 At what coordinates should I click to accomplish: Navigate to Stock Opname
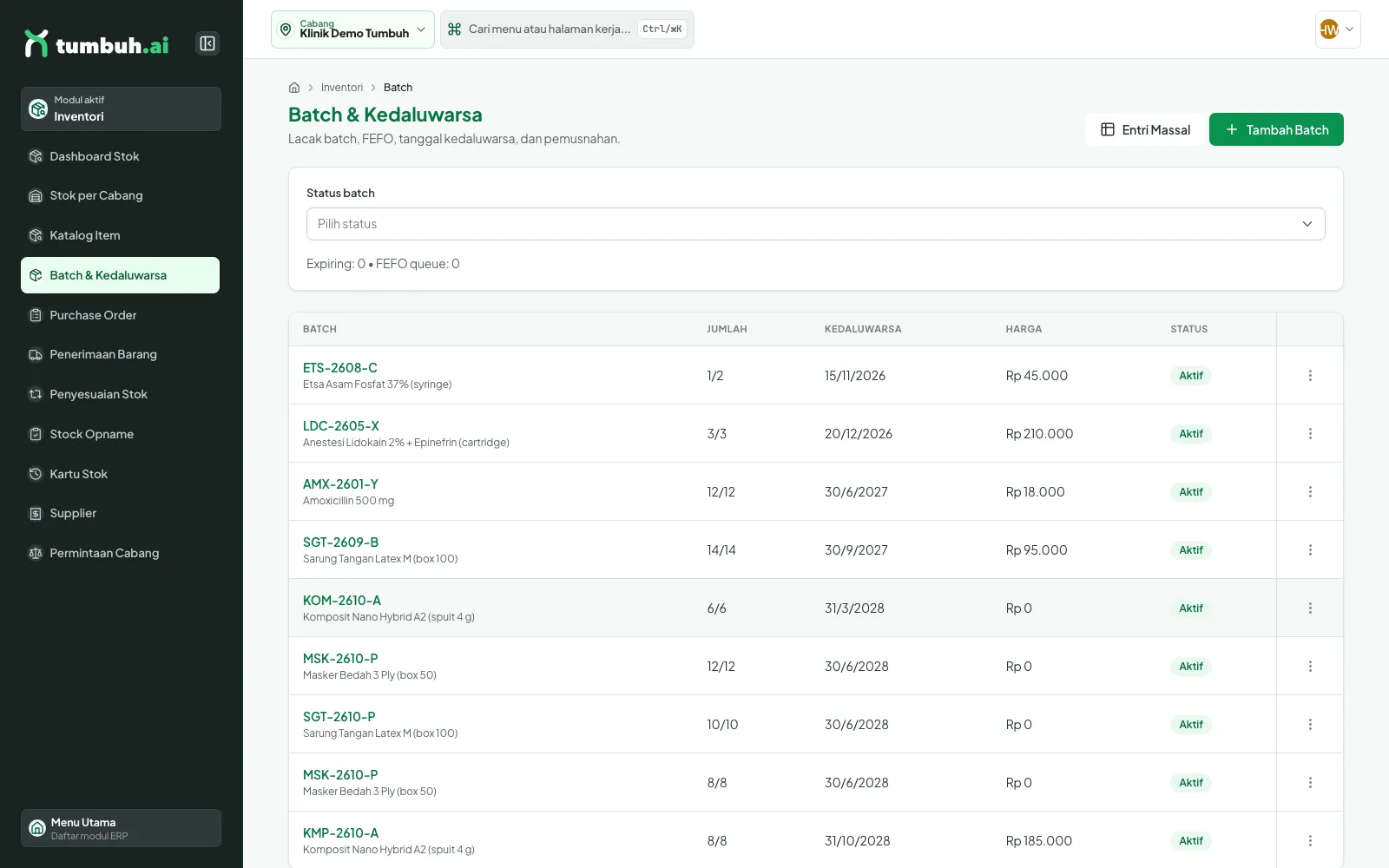click(121, 434)
